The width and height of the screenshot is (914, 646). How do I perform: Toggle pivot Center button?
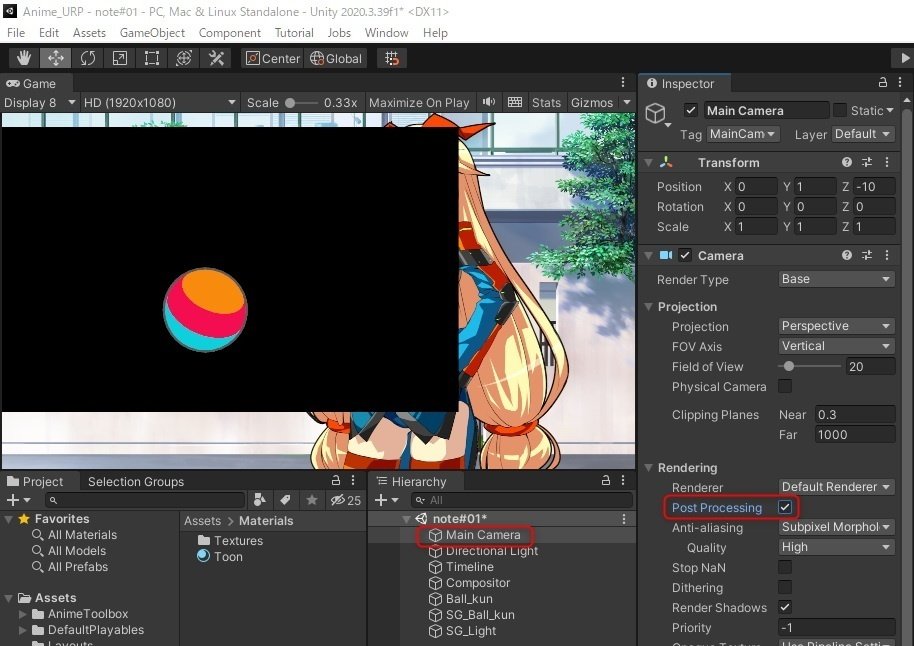273,58
